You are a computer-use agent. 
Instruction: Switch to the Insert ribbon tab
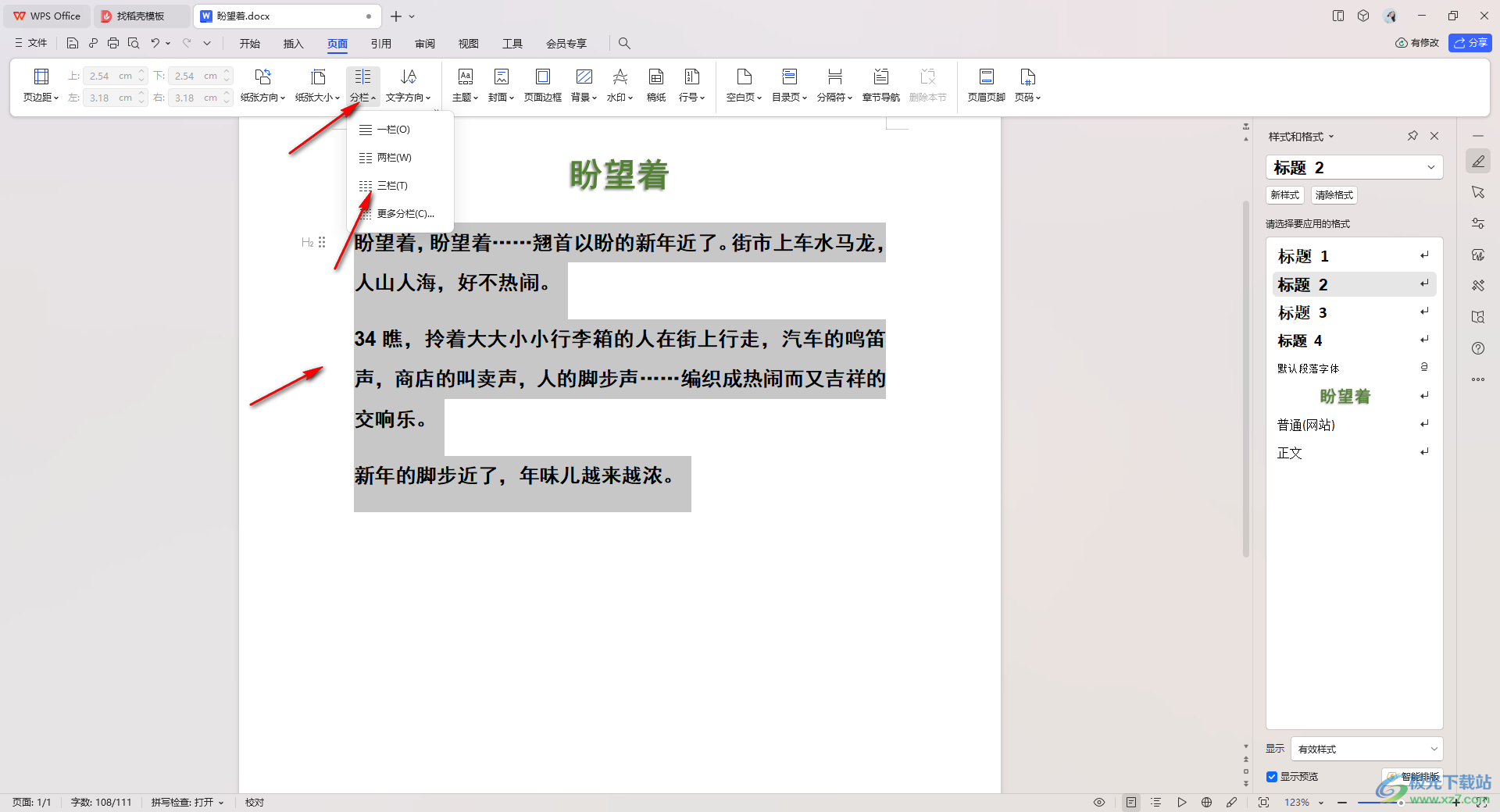tap(293, 44)
